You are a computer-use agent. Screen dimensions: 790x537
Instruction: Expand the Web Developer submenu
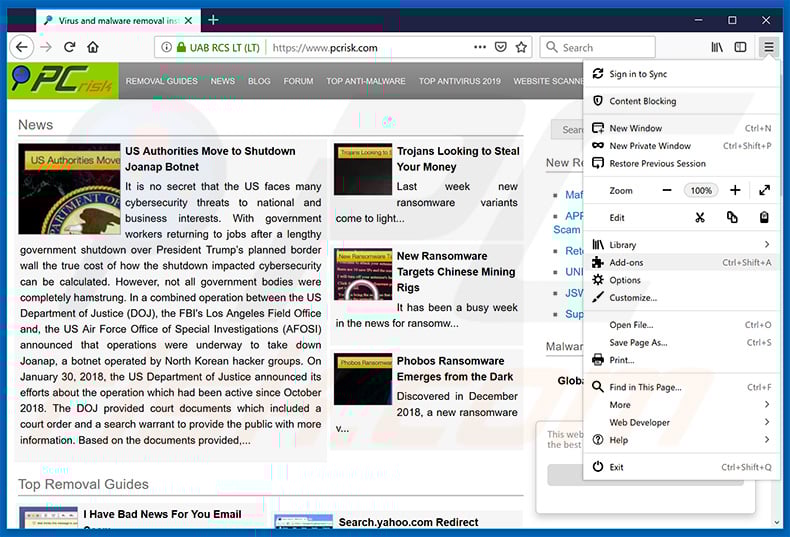tap(681, 423)
